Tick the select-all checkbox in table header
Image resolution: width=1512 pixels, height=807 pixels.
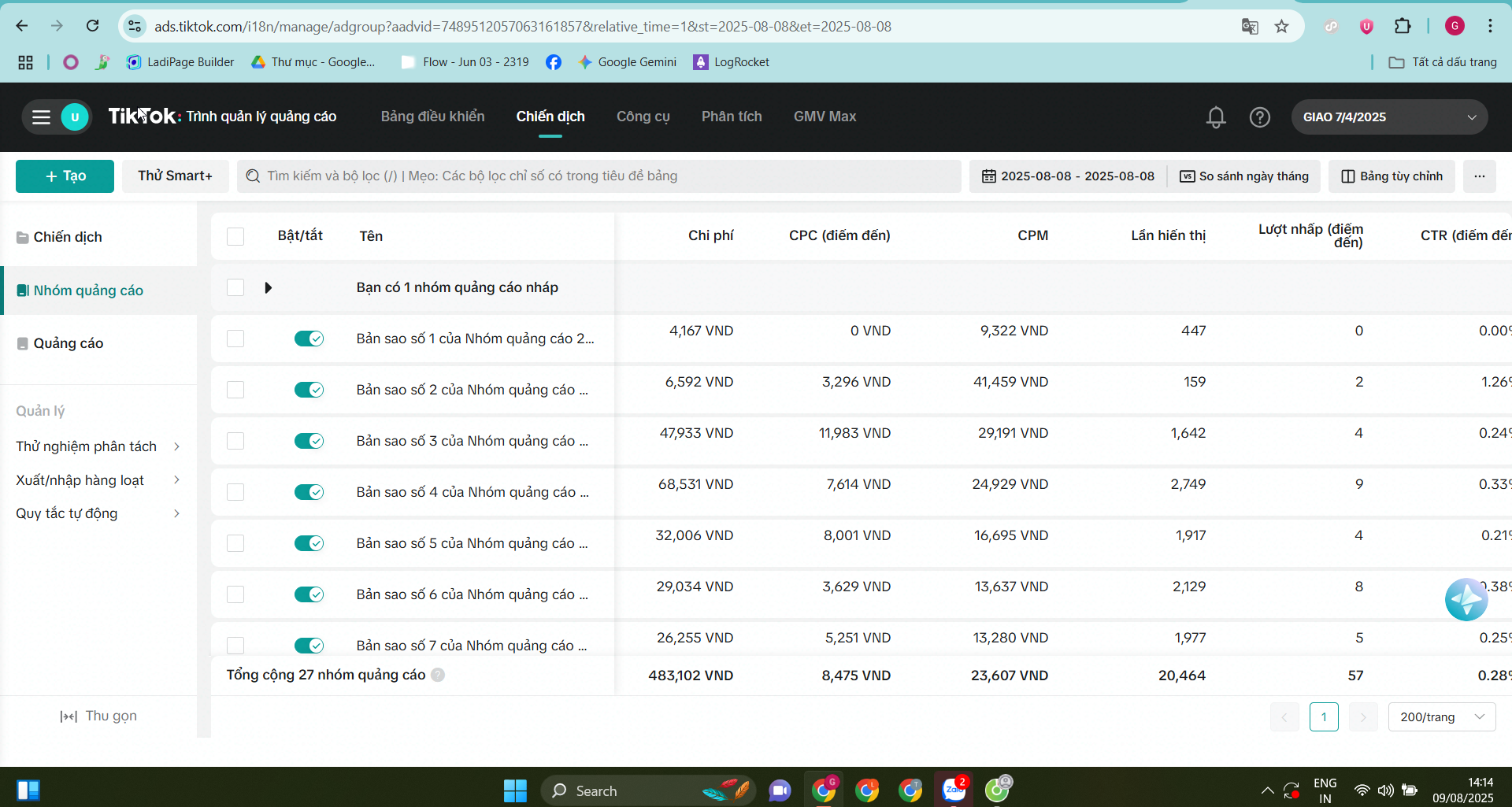[x=235, y=236]
